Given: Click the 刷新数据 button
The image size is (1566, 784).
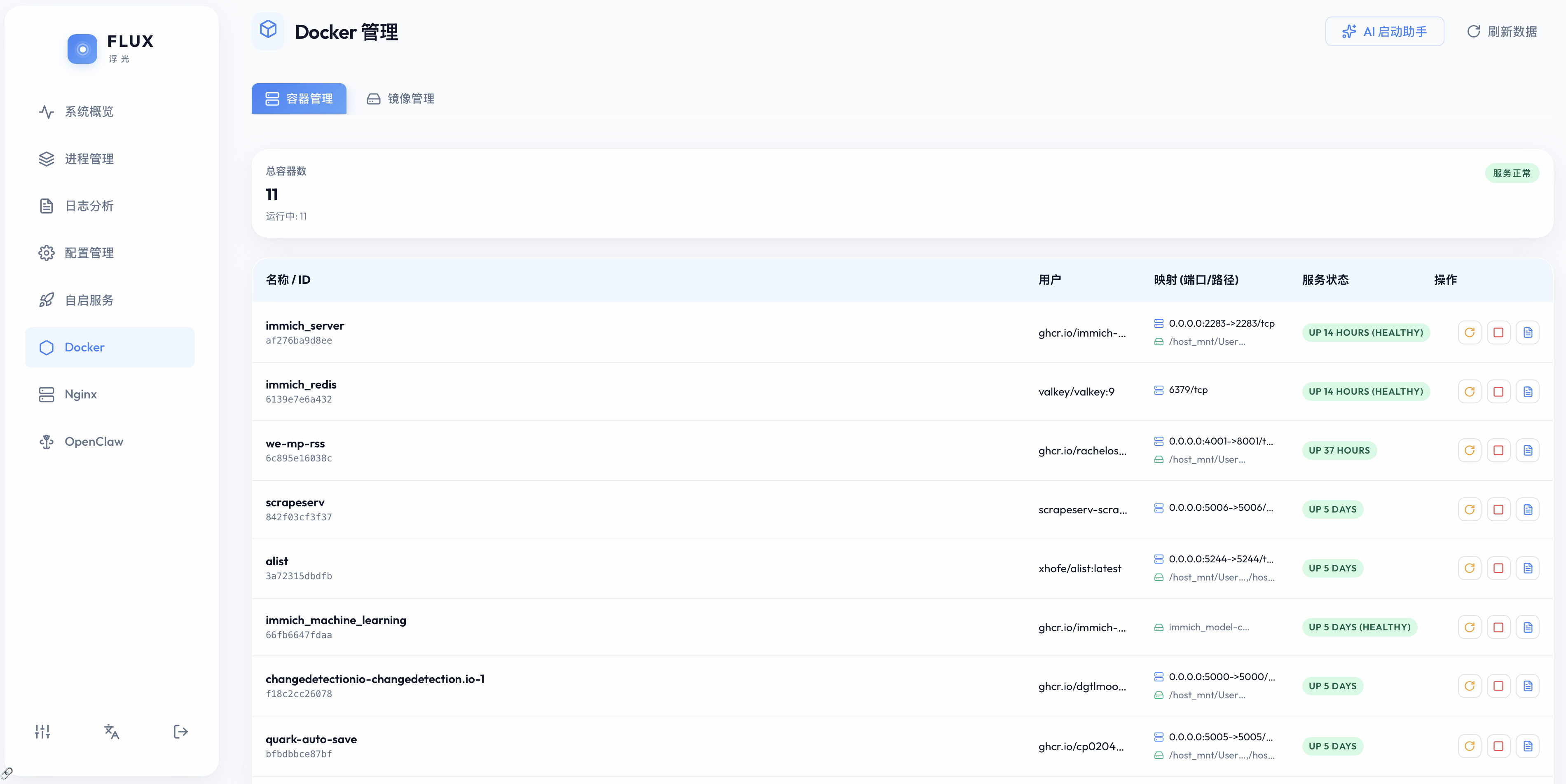Looking at the screenshot, I should click(x=1502, y=32).
